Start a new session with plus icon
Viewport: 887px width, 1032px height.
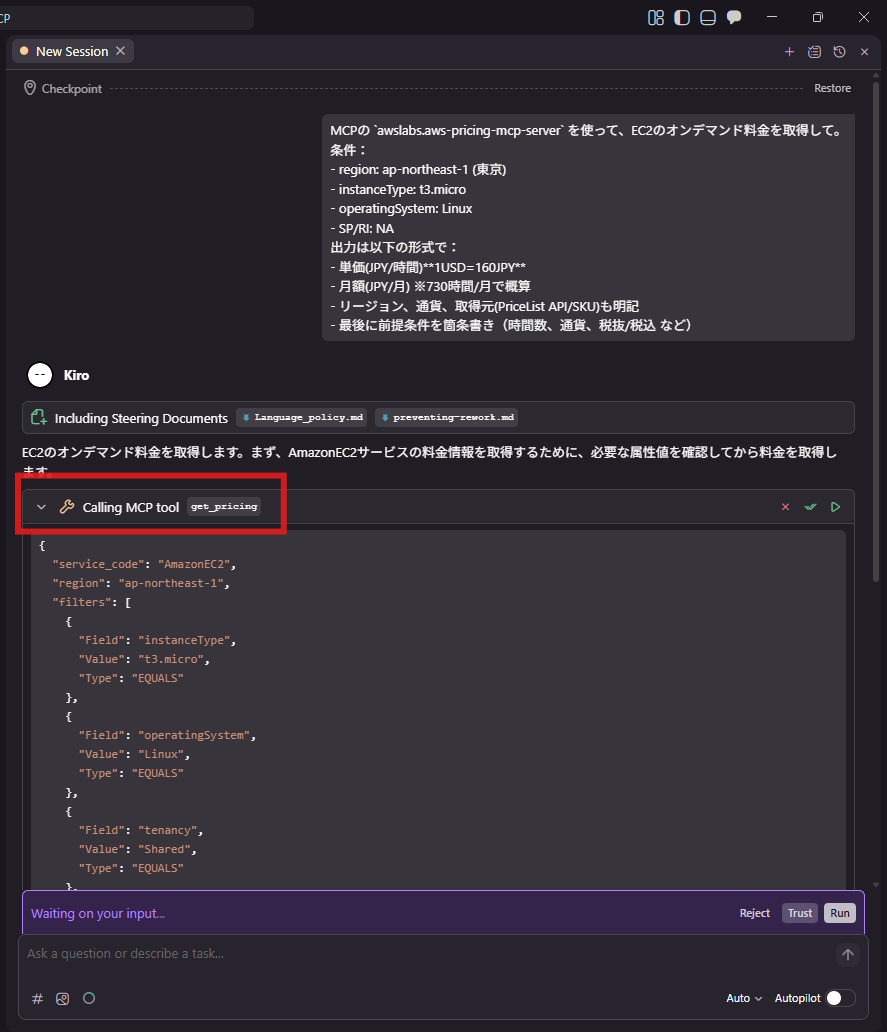[x=789, y=51]
